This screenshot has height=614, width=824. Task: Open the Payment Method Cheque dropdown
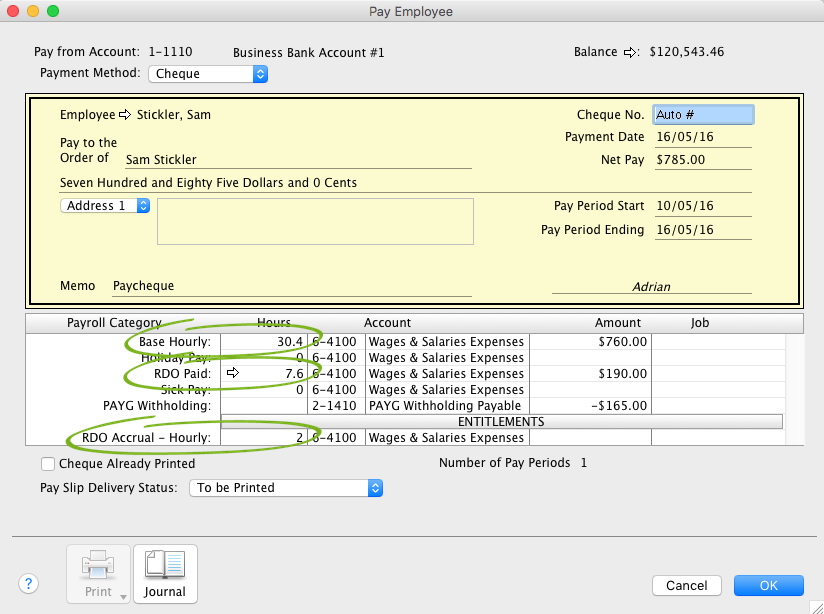(x=208, y=73)
